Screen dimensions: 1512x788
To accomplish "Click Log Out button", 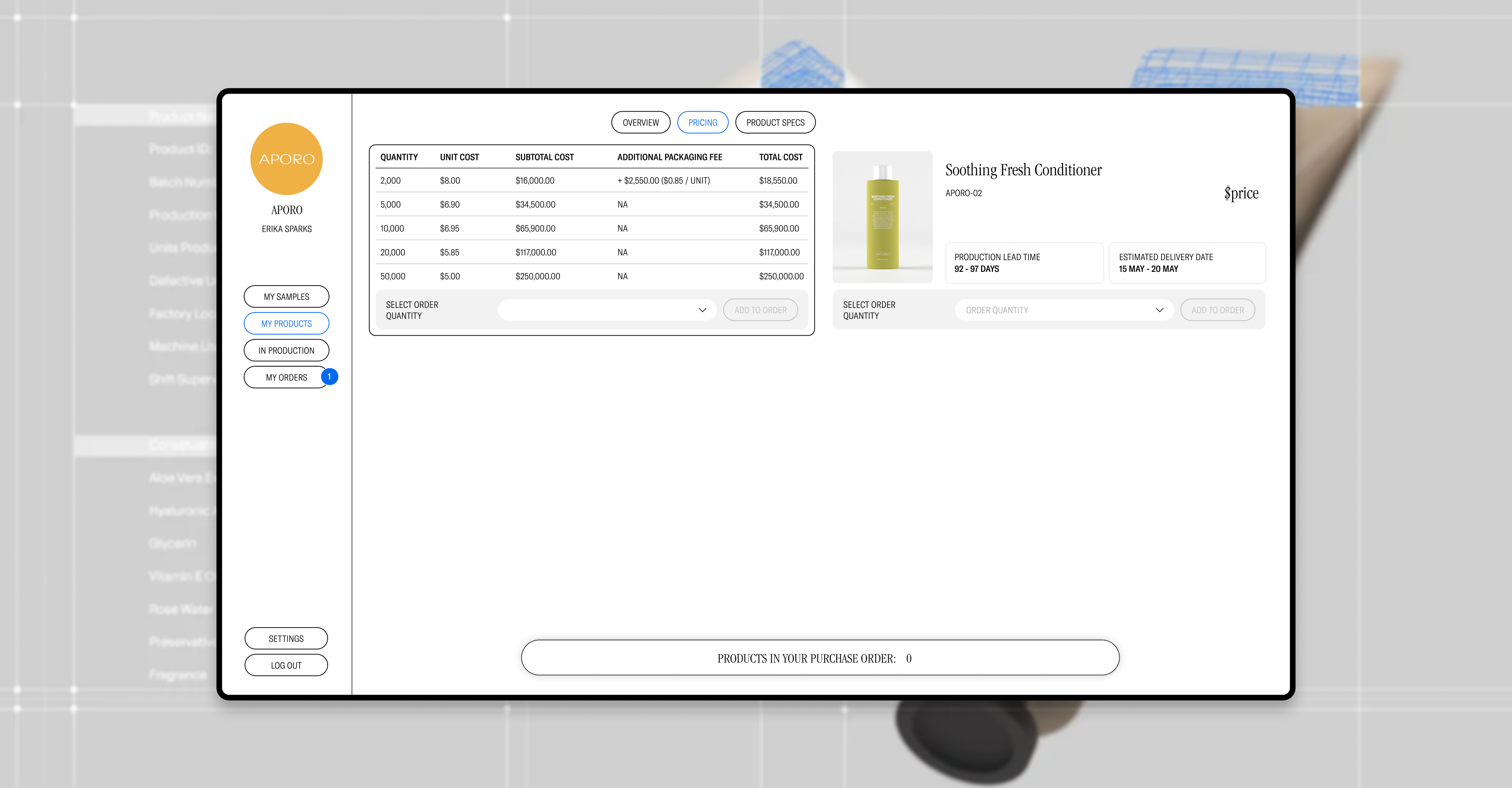I will [x=286, y=665].
